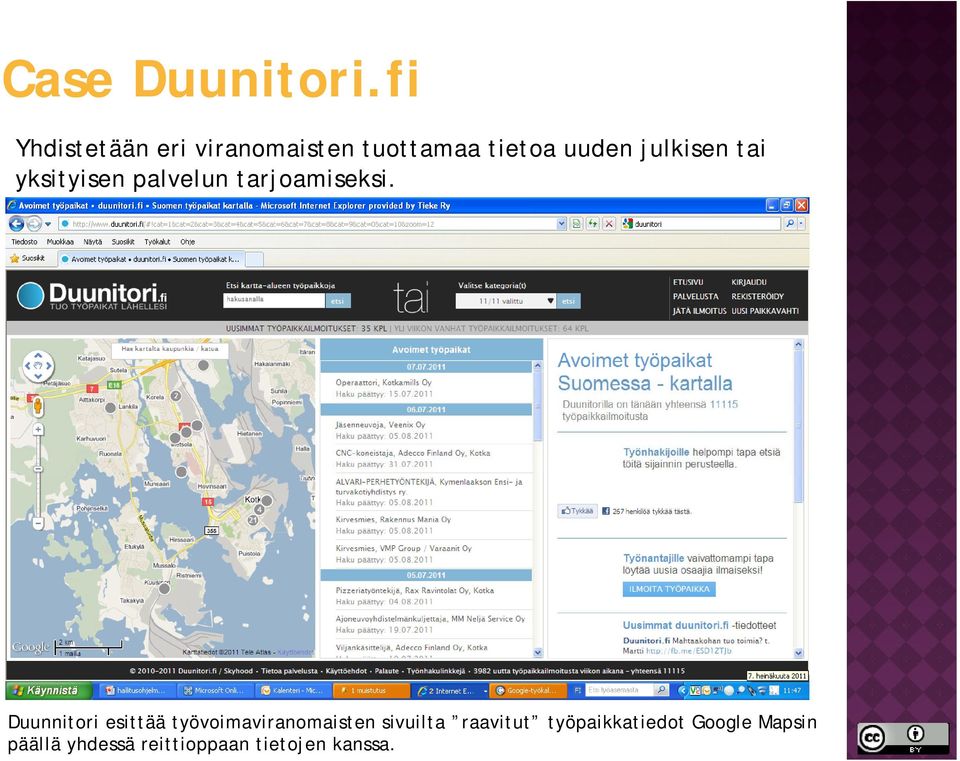Click the Käynnistä start button

coord(47,691)
